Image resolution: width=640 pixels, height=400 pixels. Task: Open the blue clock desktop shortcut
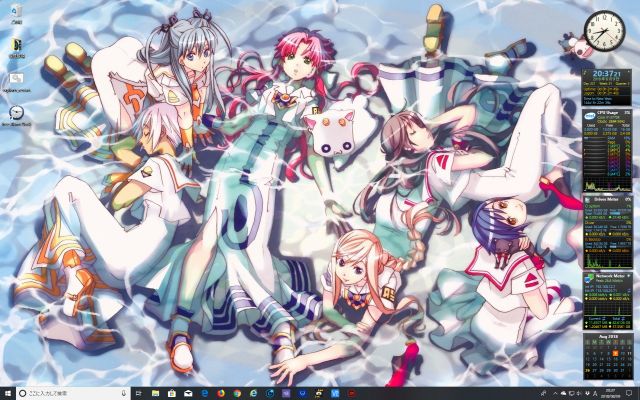tap(16, 116)
